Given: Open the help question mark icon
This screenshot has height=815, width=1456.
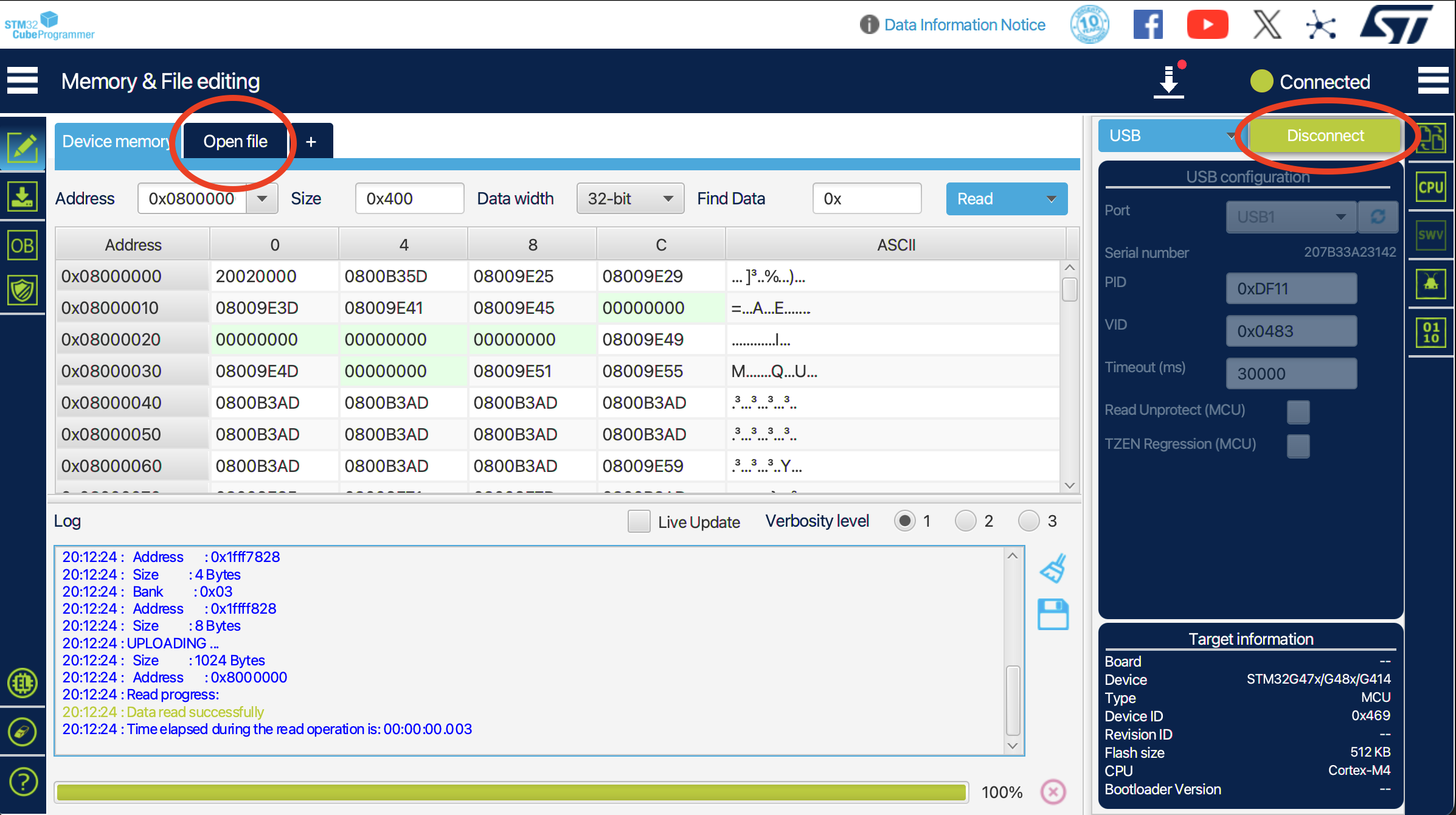Looking at the screenshot, I should click(23, 782).
